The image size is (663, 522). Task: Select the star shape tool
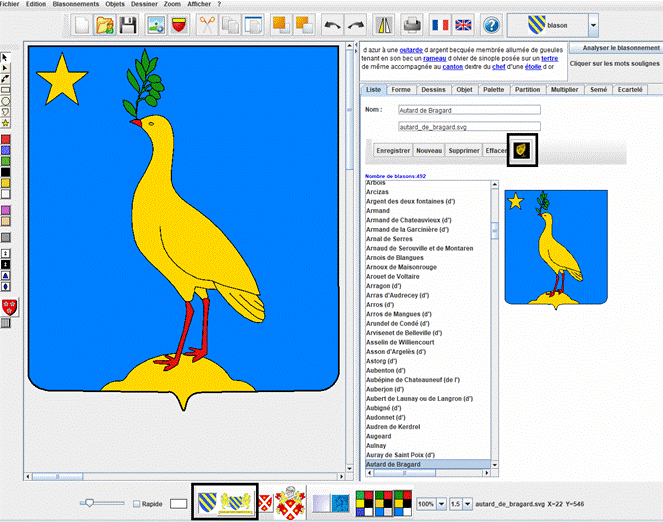[x=6, y=122]
